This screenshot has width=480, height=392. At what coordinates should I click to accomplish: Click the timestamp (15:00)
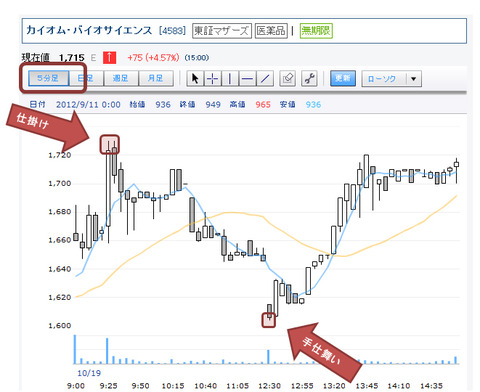[197, 58]
